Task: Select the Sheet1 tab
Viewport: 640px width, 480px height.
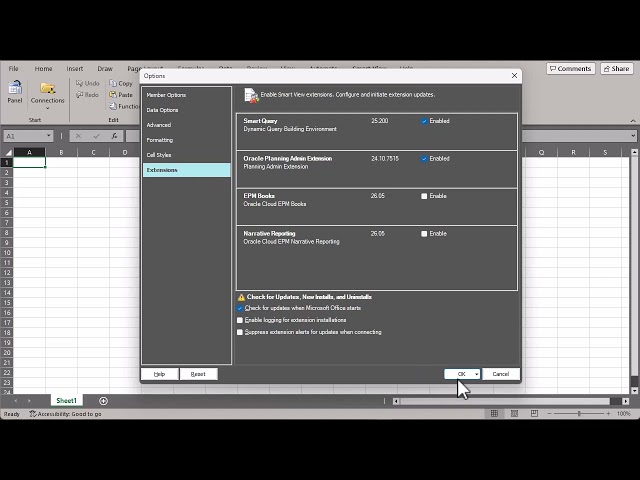Action: coord(67,401)
